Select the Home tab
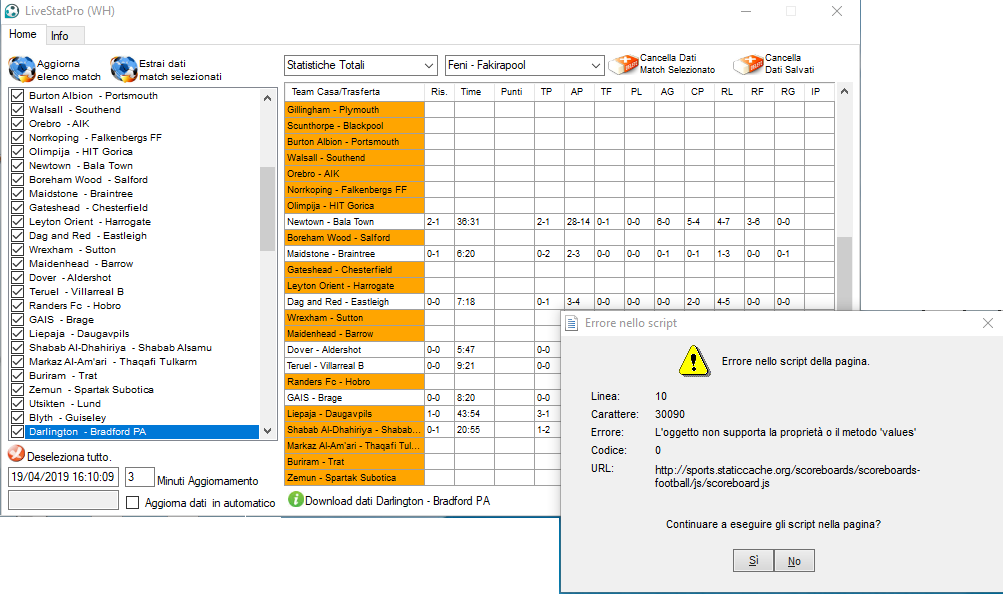Viewport: 1003px width, 594px height. pos(23,34)
